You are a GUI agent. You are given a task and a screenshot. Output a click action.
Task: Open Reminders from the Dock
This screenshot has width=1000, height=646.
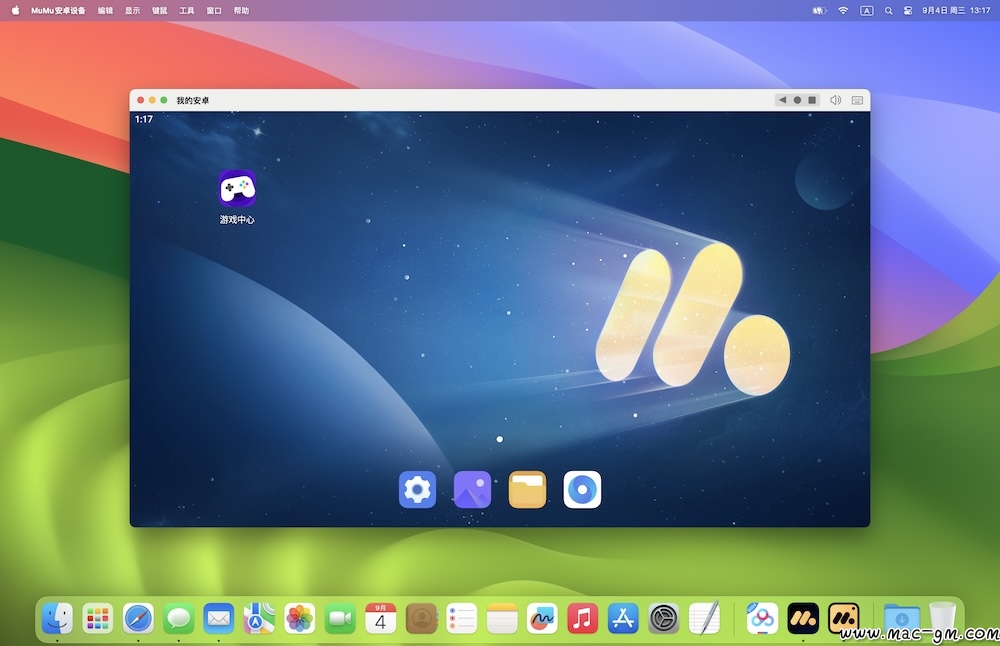tap(461, 618)
